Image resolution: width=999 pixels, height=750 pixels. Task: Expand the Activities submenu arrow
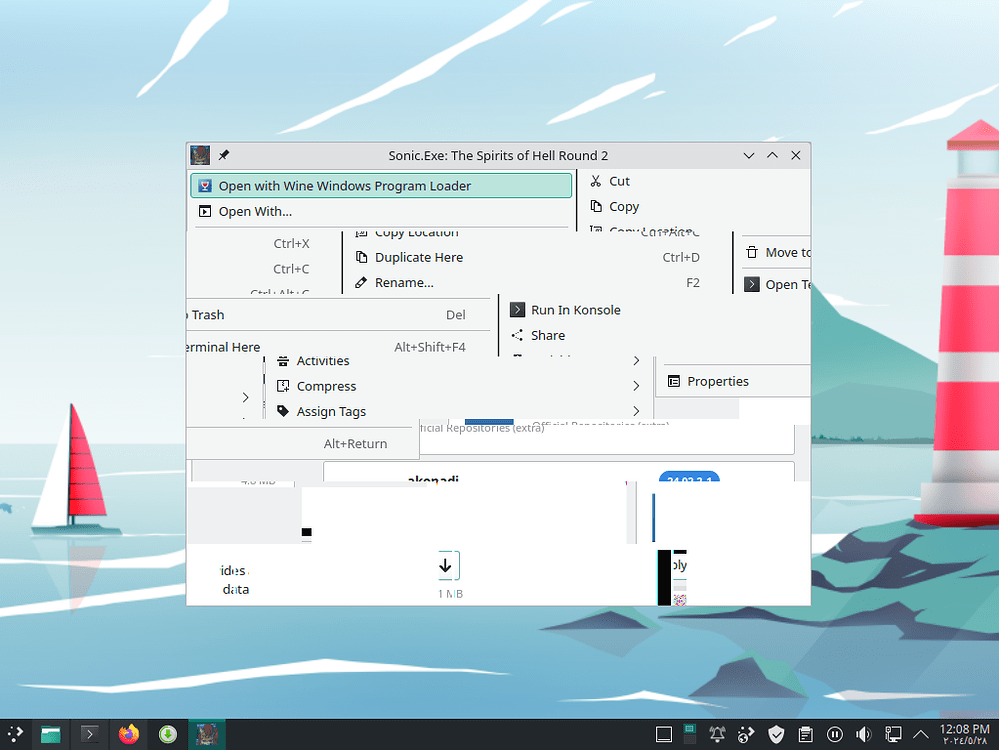pyautogui.click(x=636, y=360)
